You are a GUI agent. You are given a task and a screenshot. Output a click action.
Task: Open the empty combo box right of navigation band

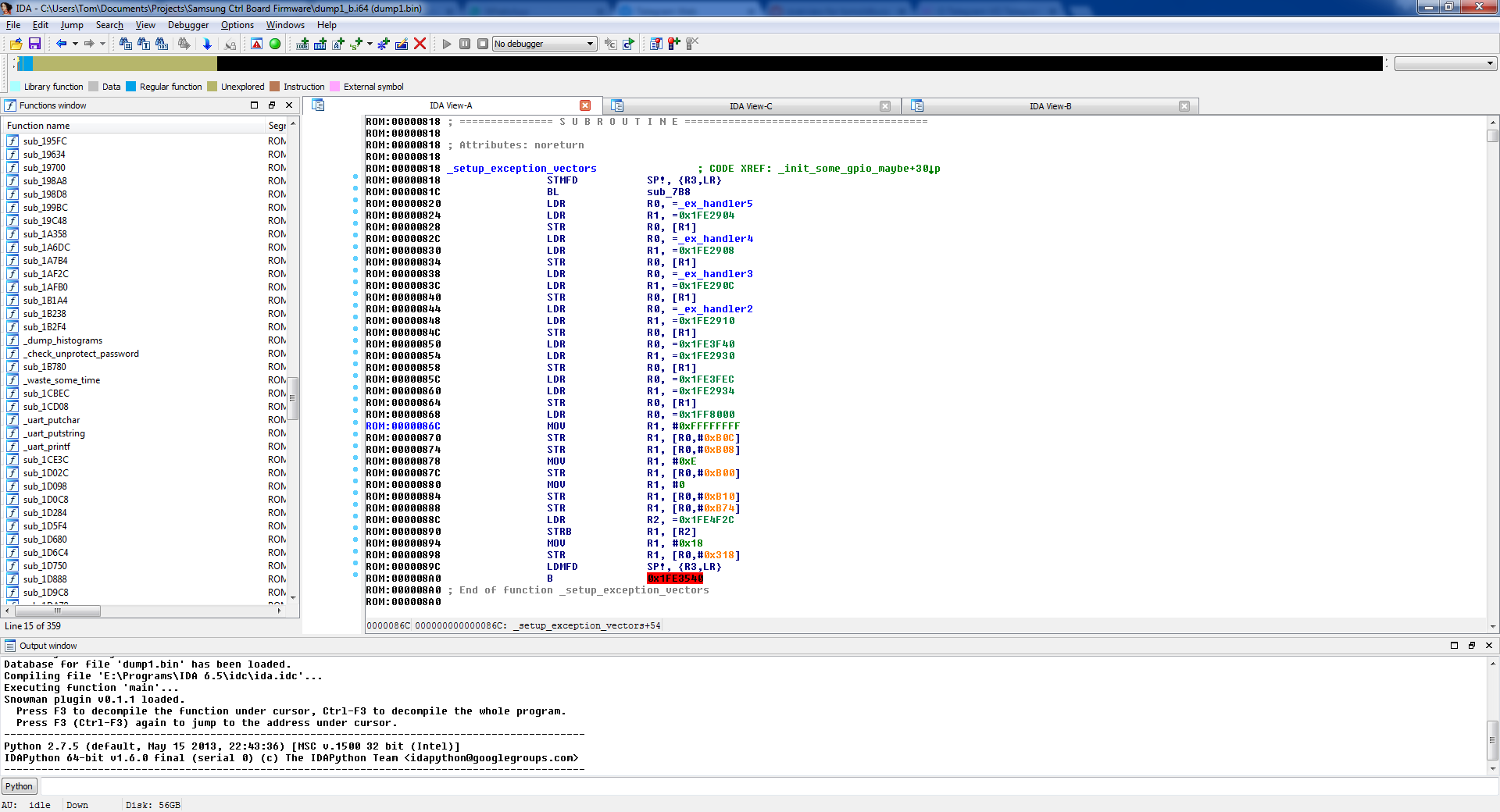[1445, 63]
